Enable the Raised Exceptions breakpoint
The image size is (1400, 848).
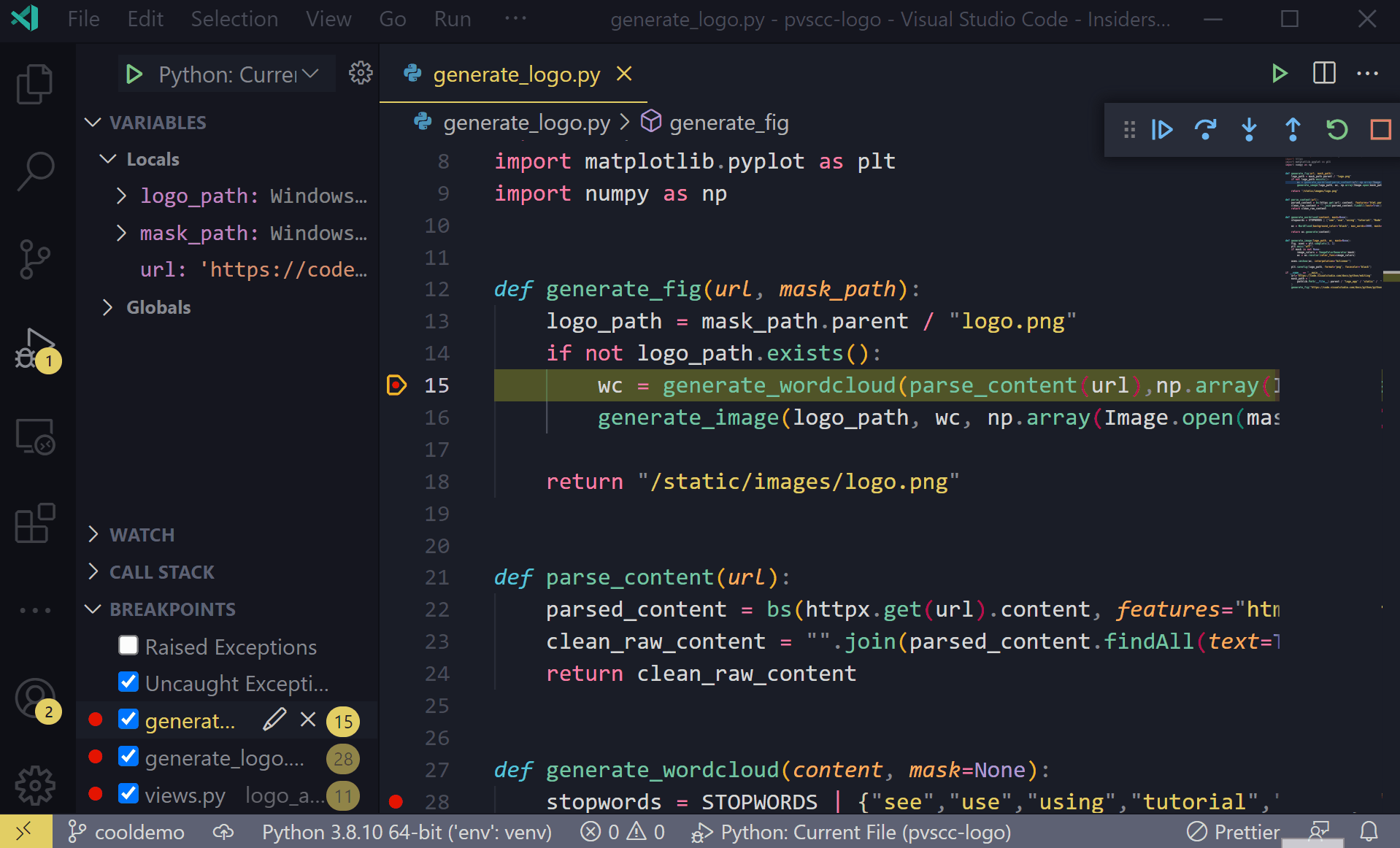click(128, 645)
